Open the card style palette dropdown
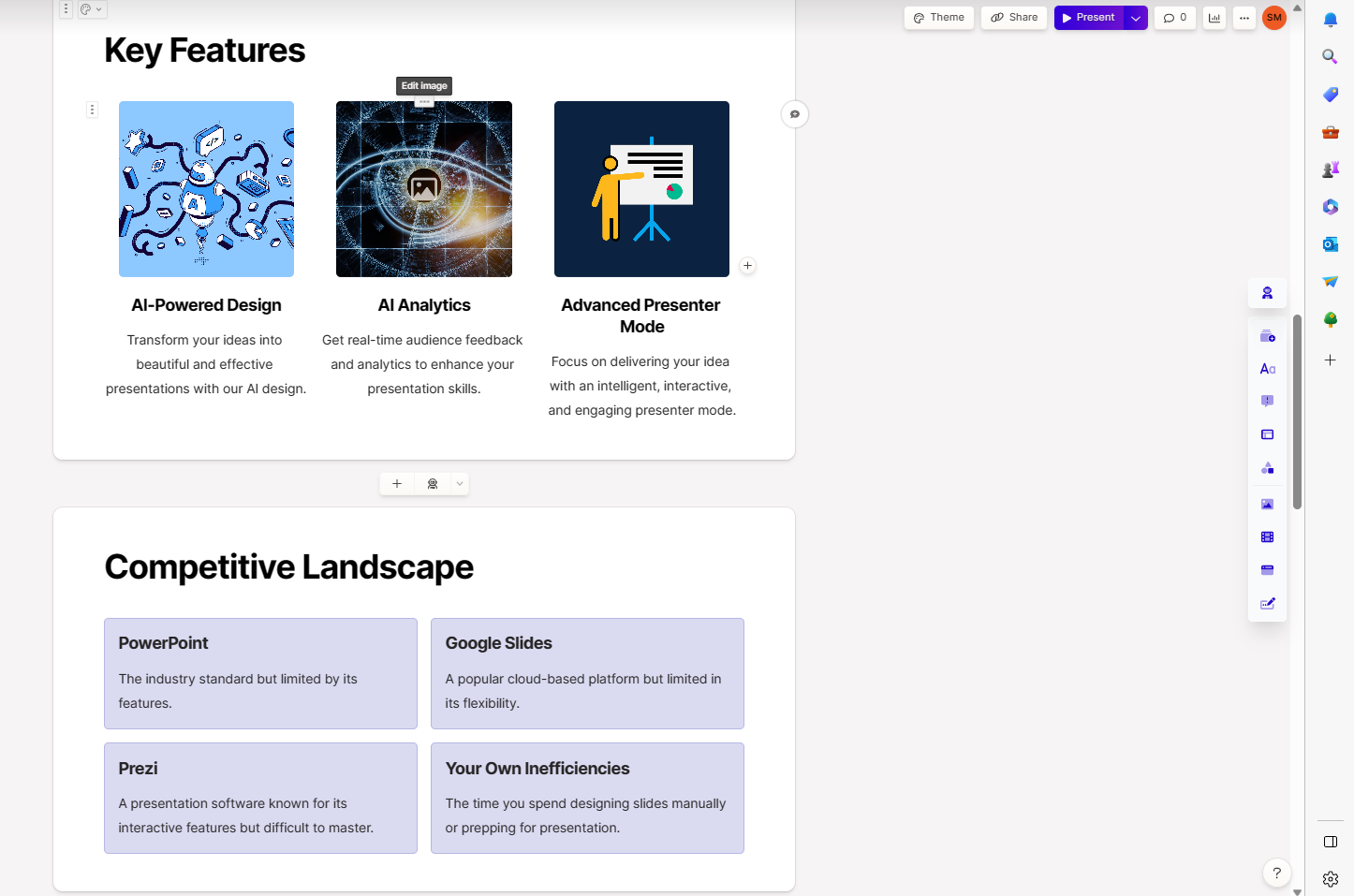1354x896 pixels. [91, 9]
